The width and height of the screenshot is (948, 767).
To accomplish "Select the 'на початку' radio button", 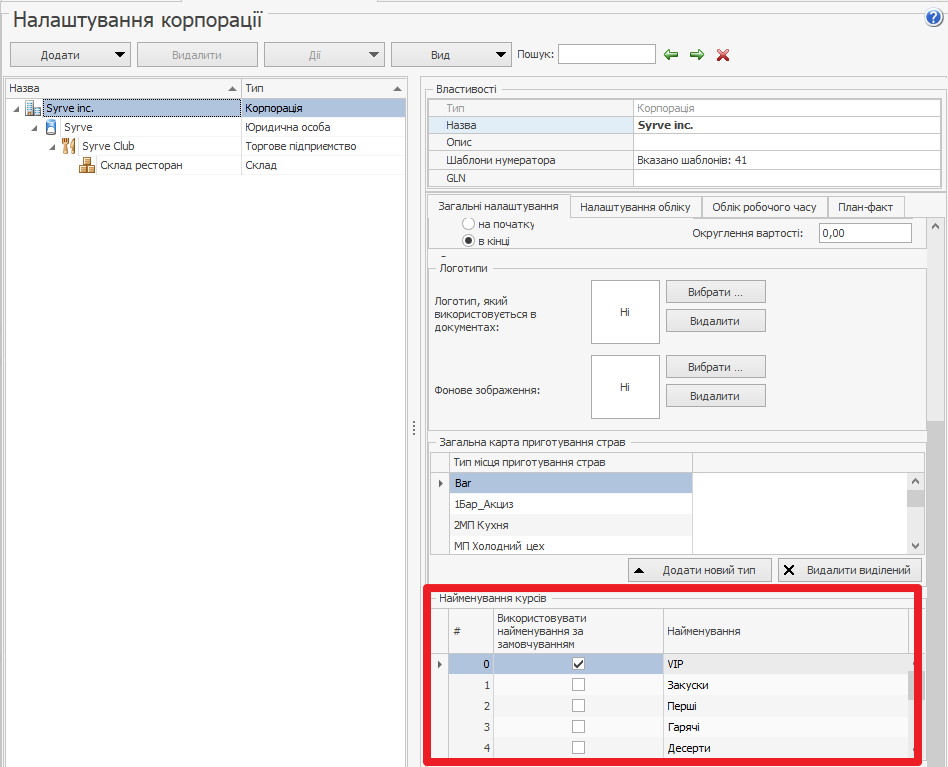I will 468,225.
